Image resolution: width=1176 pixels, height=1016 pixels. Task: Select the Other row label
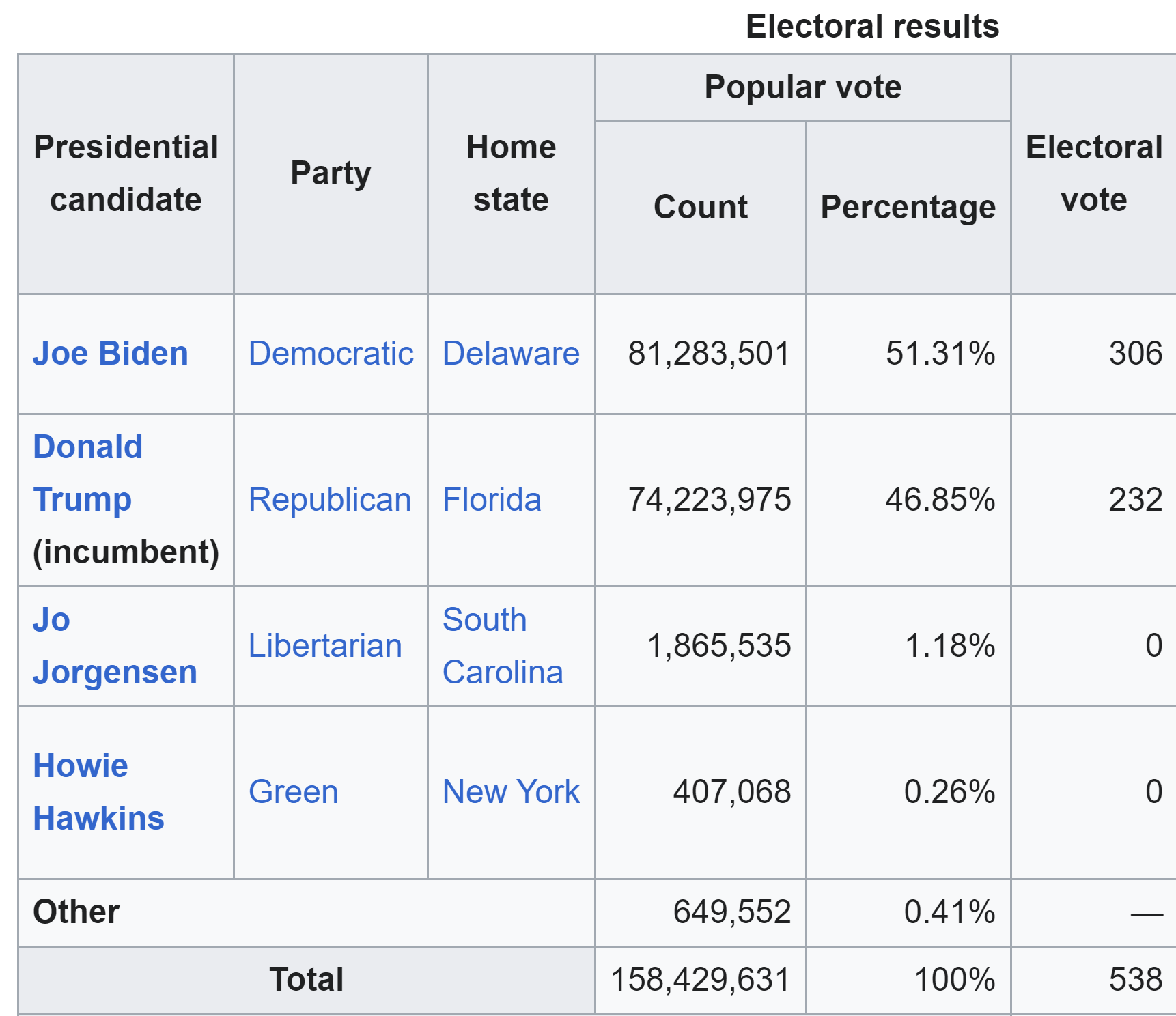(x=76, y=912)
